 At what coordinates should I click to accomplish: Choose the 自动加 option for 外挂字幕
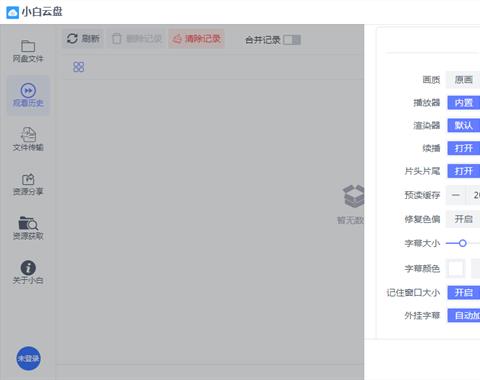pos(464,315)
